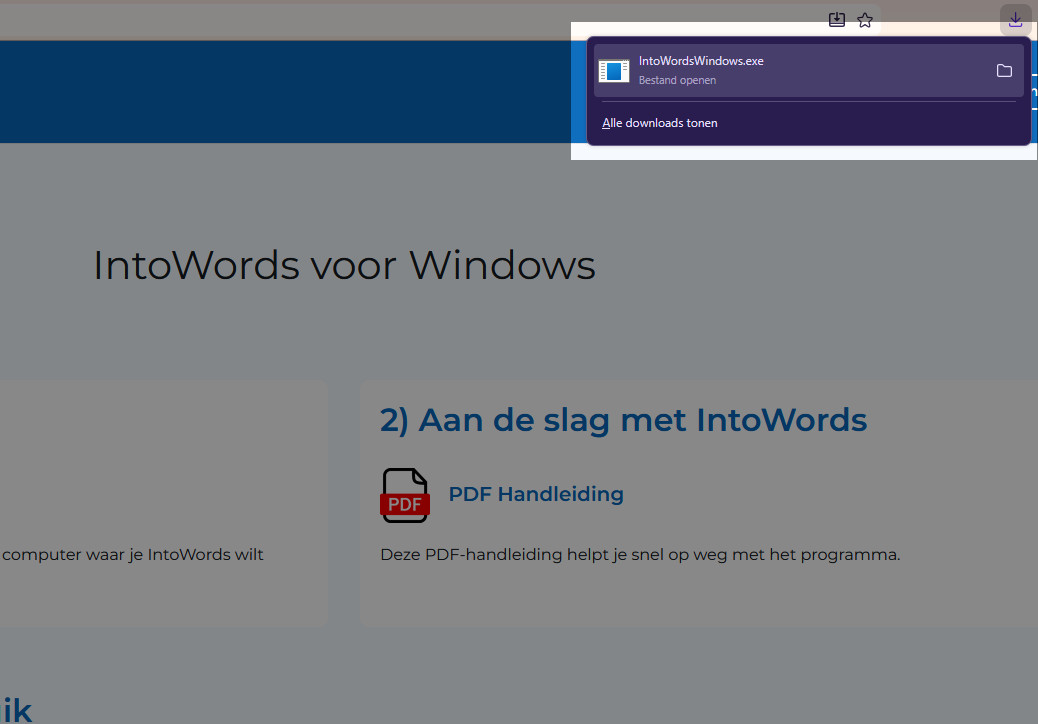This screenshot has height=724, width=1038.
Task: Select the '2) Aan de slag met IntoWords' heading
Action: [x=624, y=420]
